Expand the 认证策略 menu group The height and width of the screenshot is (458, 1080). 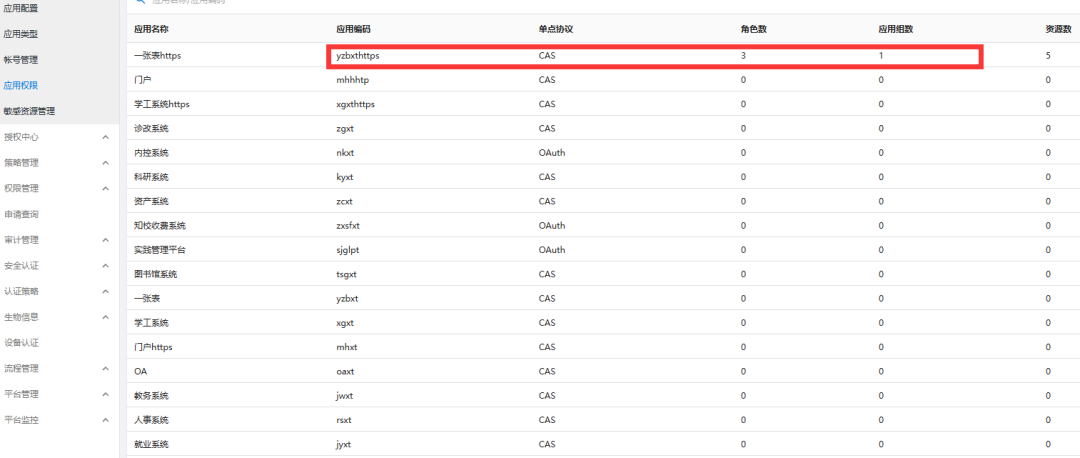[x=105, y=291]
